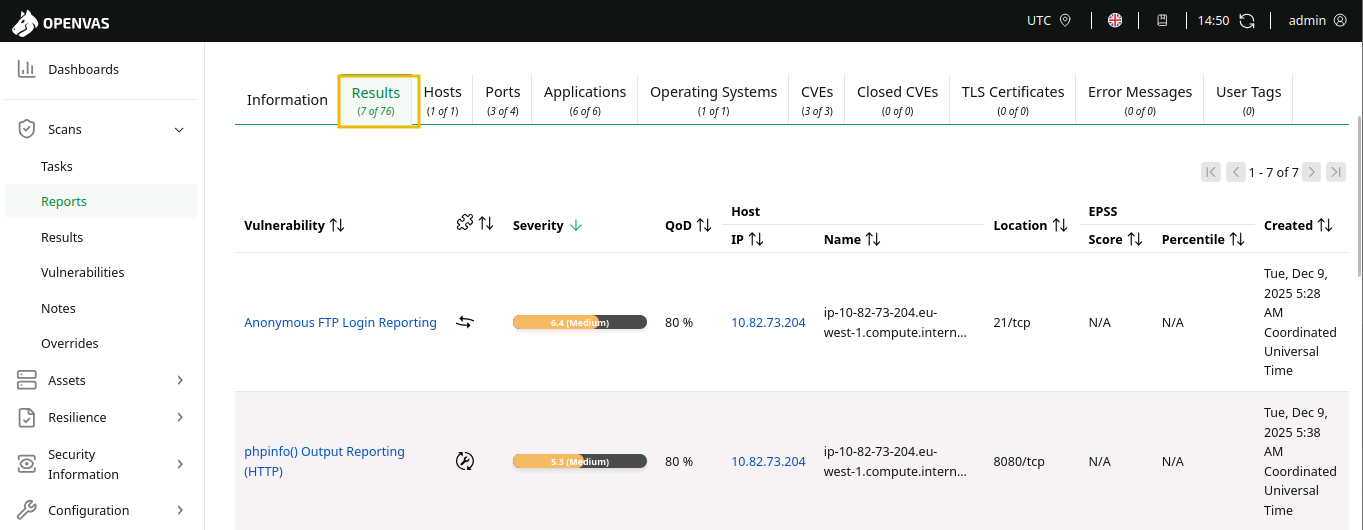The image size is (1363, 530).
Task: Open Anonymous FTP Login Reporting link
Action: [340, 322]
